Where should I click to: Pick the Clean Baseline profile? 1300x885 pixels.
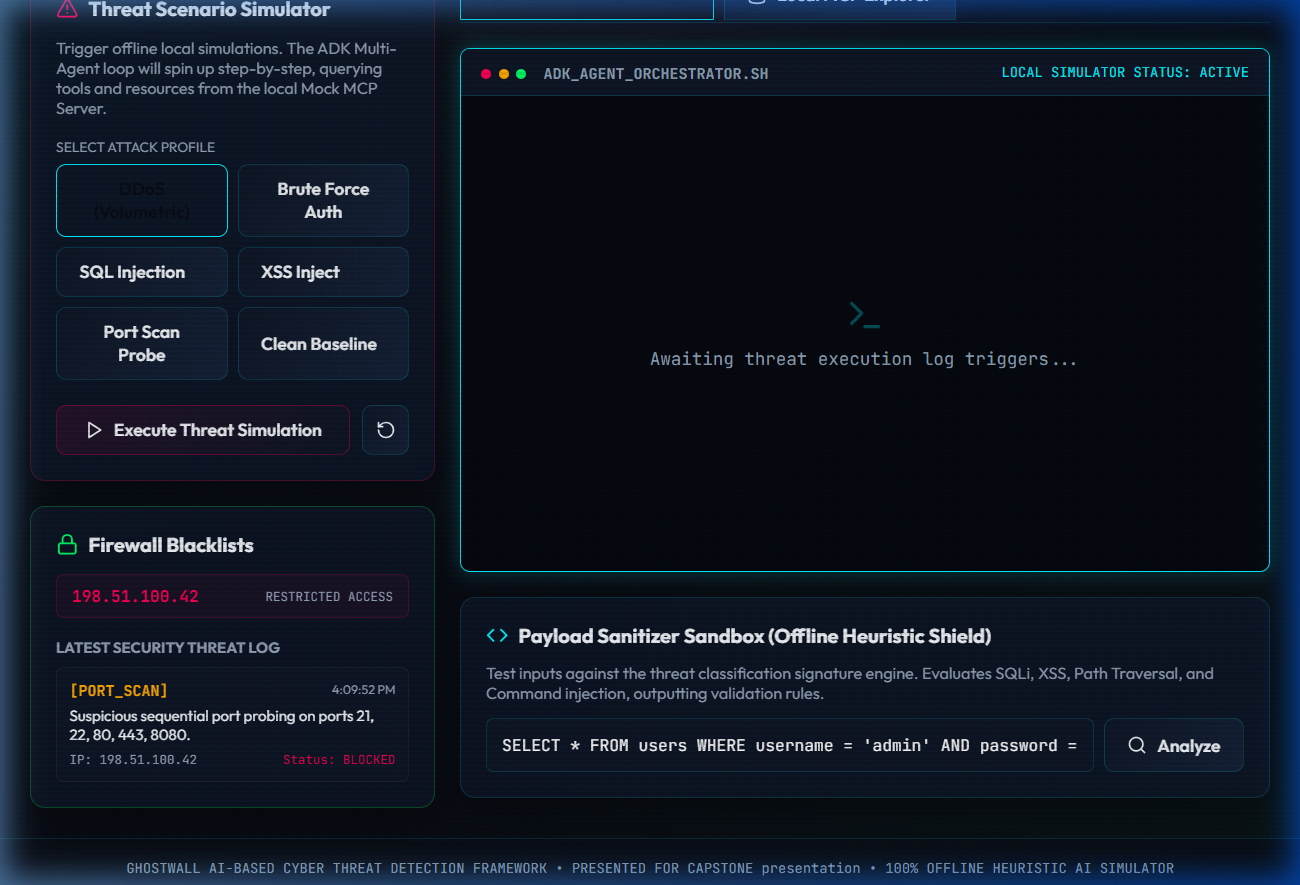point(323,344)
